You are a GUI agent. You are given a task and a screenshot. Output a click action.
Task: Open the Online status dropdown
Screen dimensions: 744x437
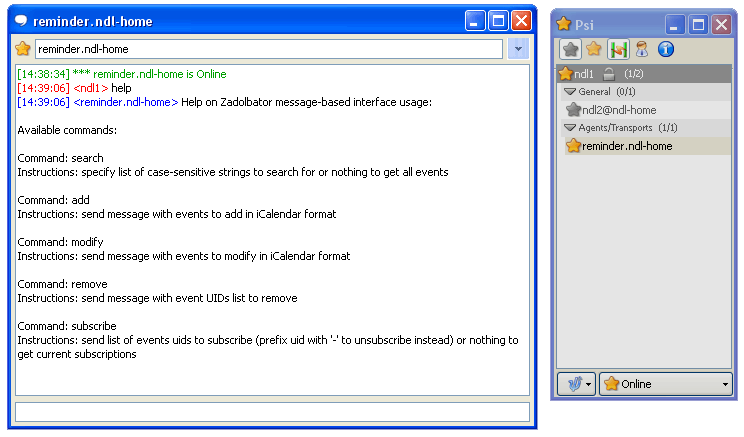point(666,383)
